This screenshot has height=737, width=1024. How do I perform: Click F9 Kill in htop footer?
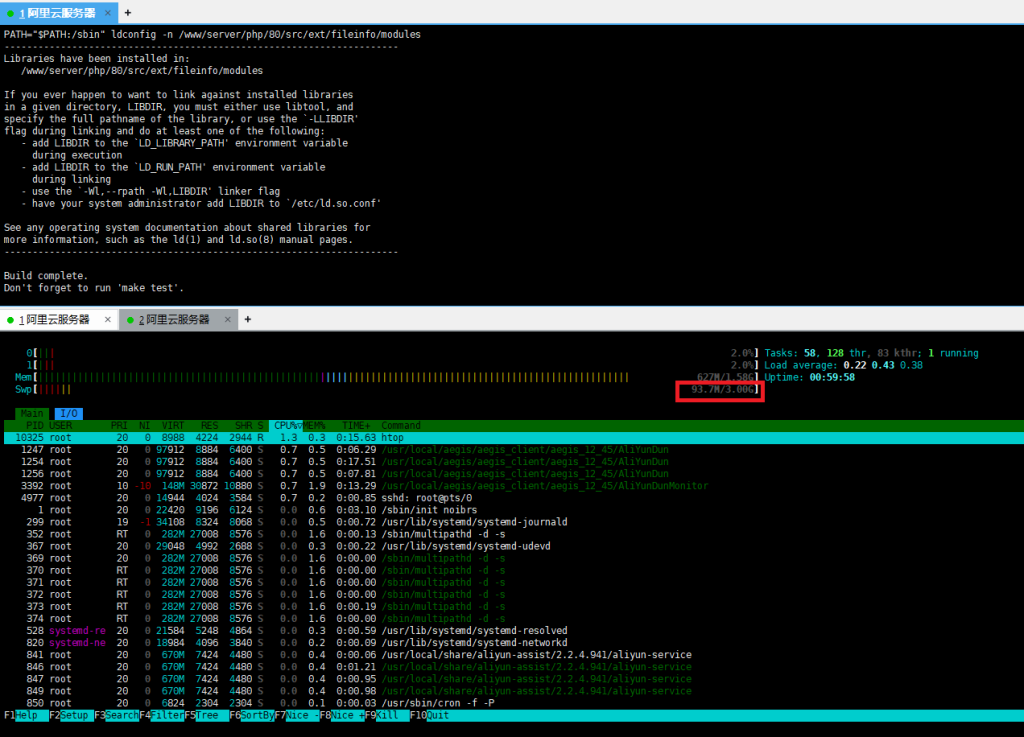coord(387,715)
